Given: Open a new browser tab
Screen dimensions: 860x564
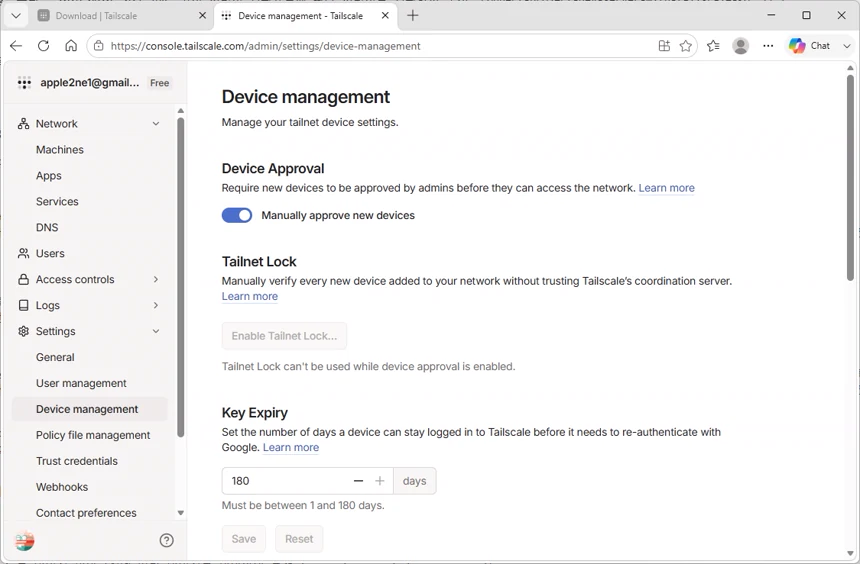Looking at the screenshot, I should (x=412, y=15).
